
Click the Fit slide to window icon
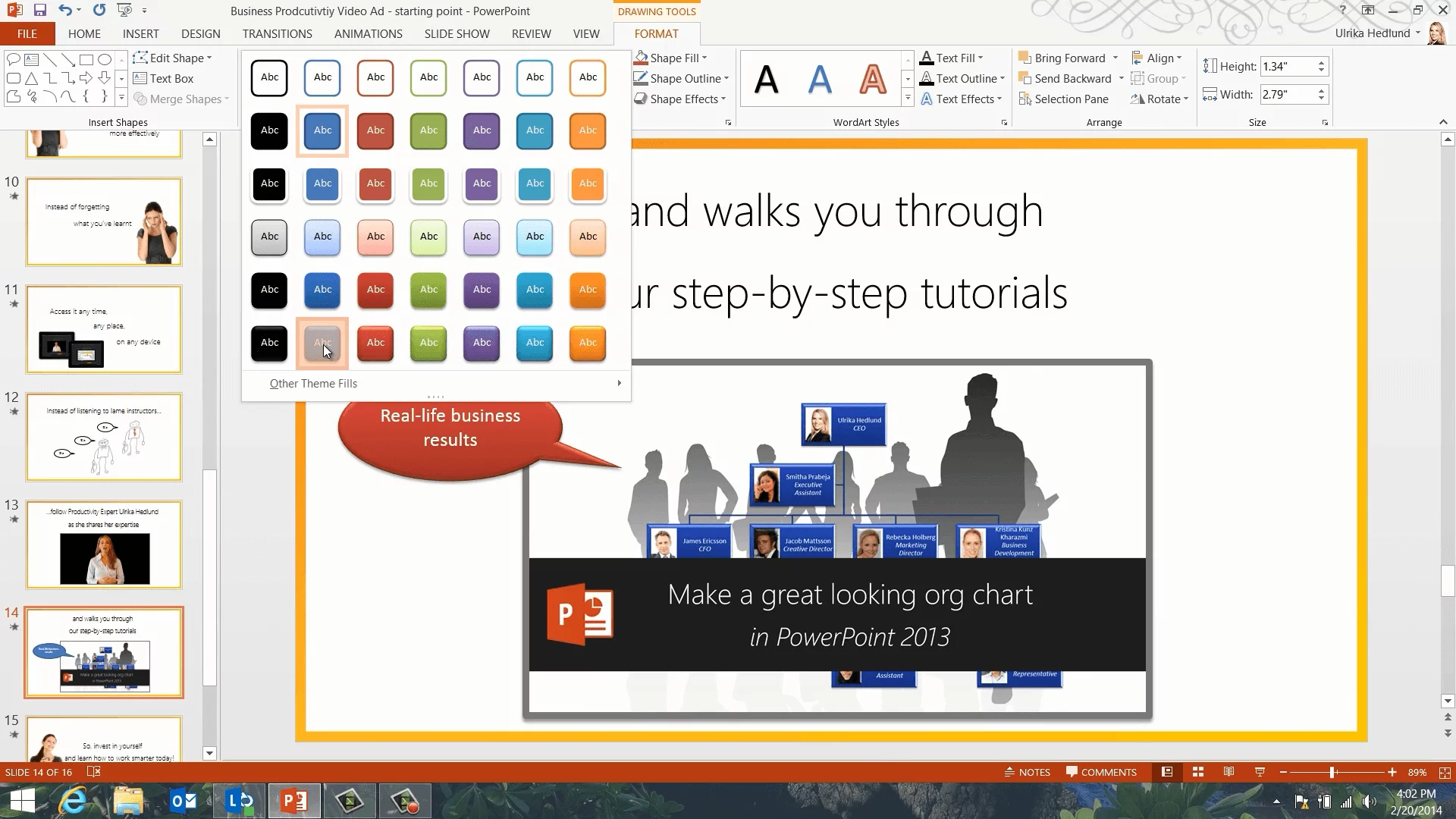click(x=1444, y=772)
